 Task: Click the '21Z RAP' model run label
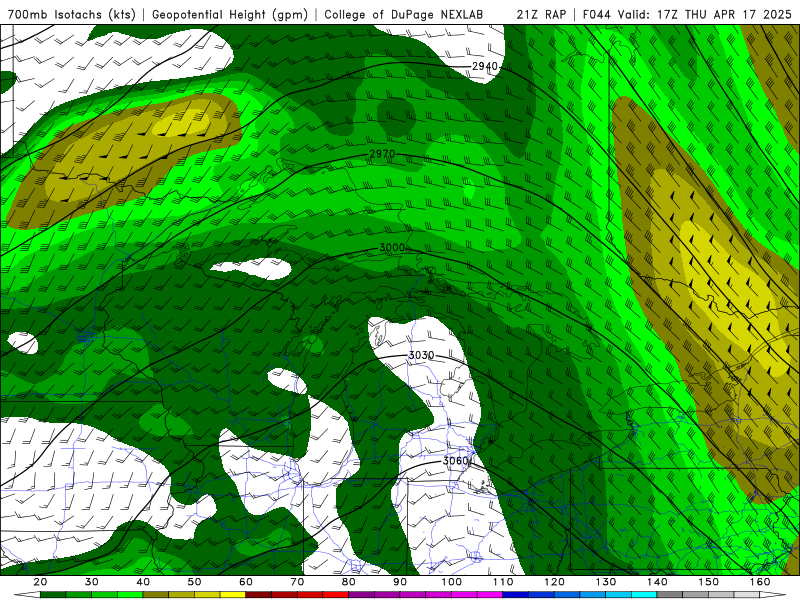pyautogui.click(x=541, y=15)
